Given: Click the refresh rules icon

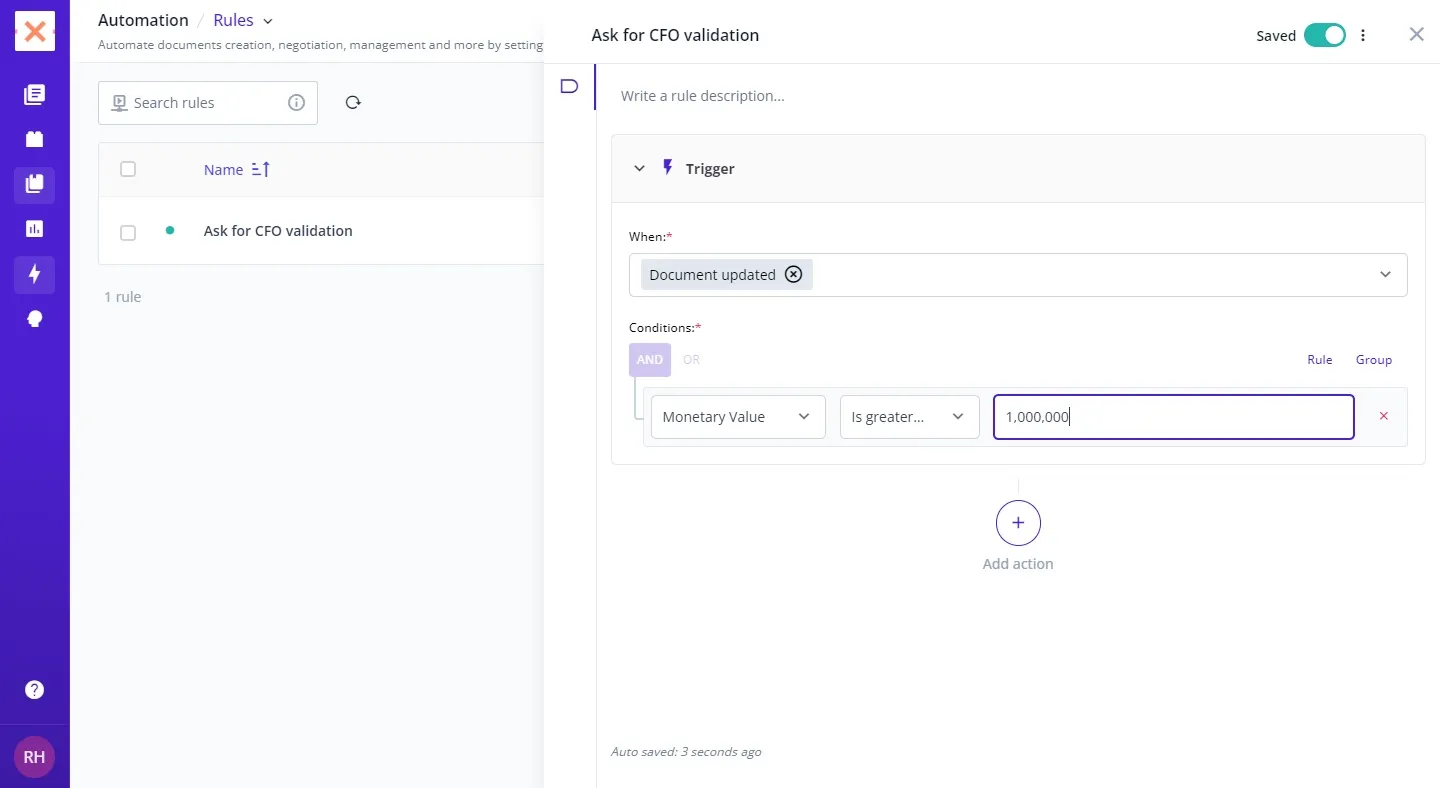Looking at the screenshot, I should [x=353, y=102].
